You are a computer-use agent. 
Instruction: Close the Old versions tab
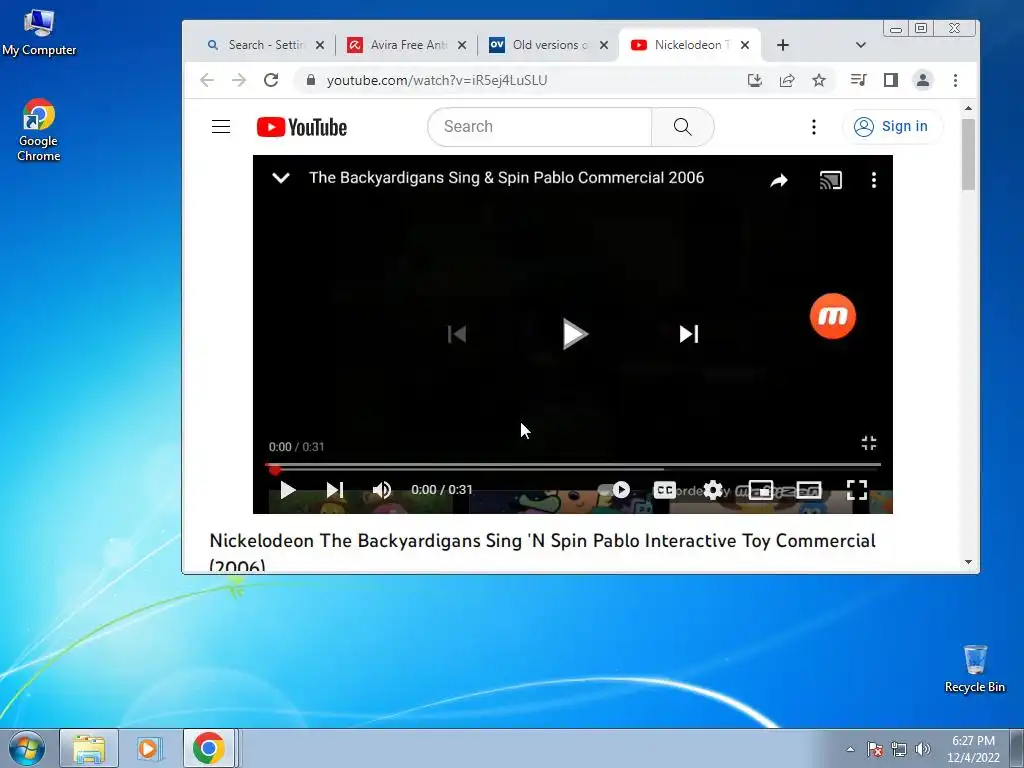tap(604, 45)
